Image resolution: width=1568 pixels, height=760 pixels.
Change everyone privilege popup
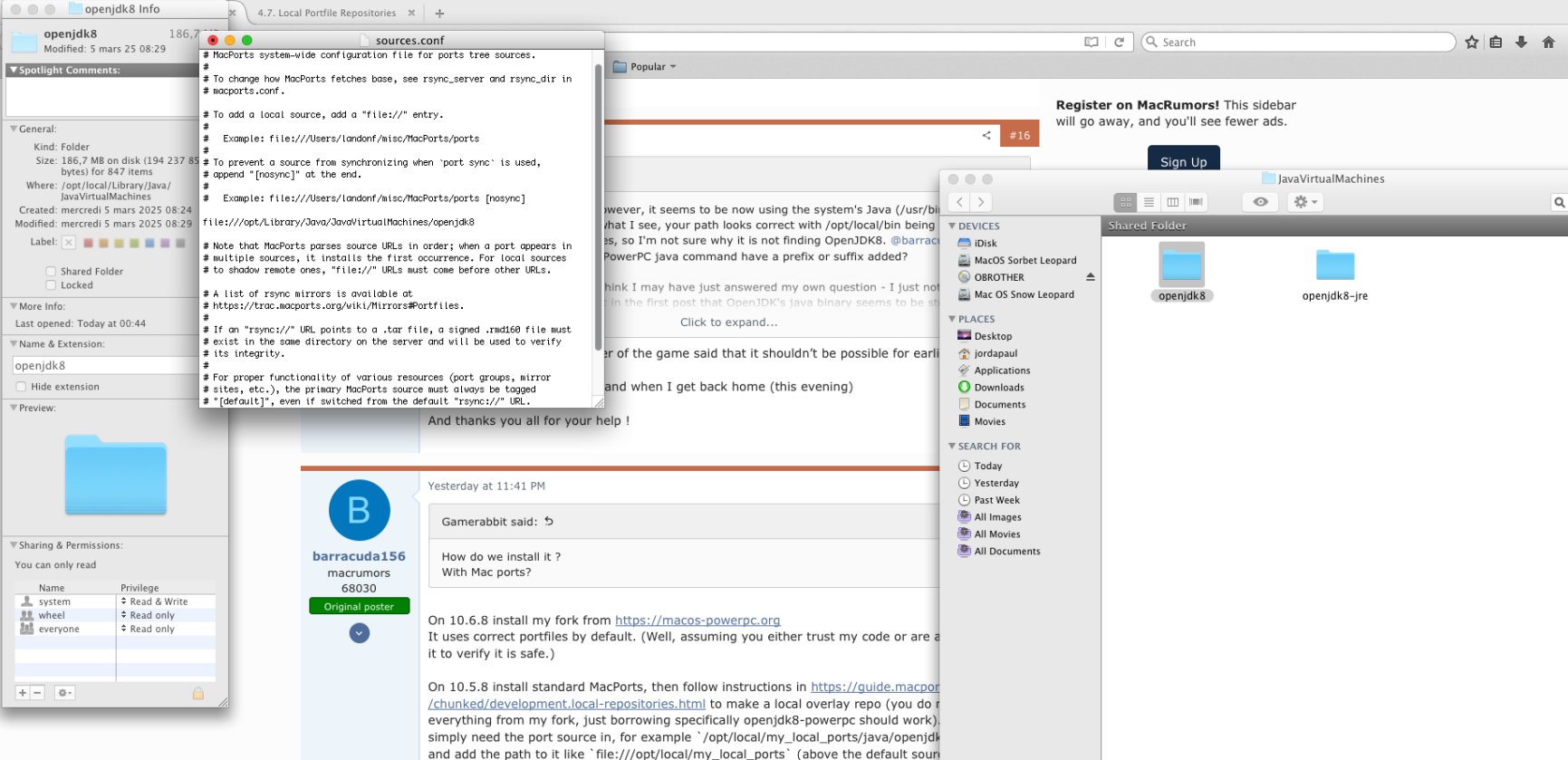[148, 629]
